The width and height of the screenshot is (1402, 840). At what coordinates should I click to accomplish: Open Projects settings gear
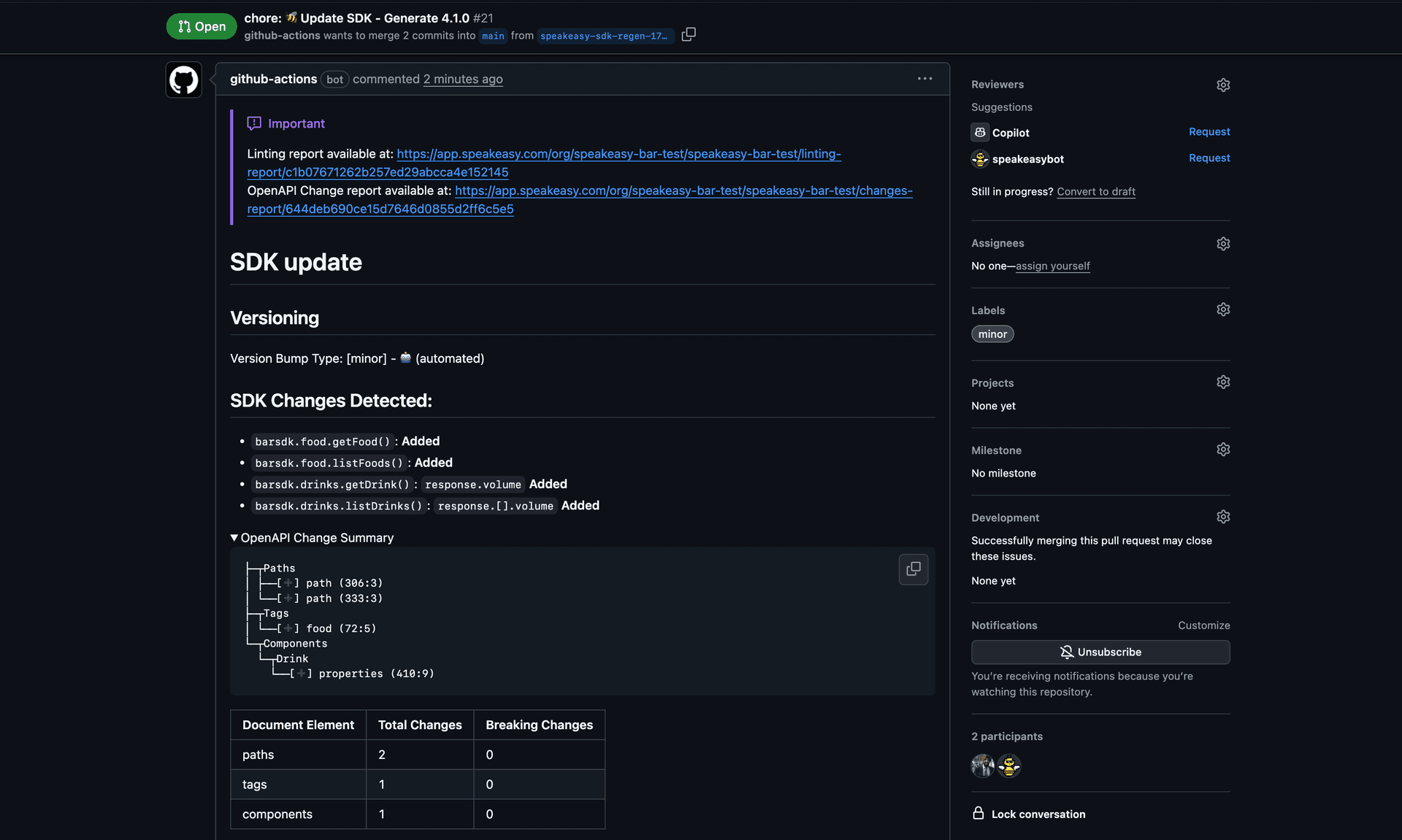(1223, 382)
